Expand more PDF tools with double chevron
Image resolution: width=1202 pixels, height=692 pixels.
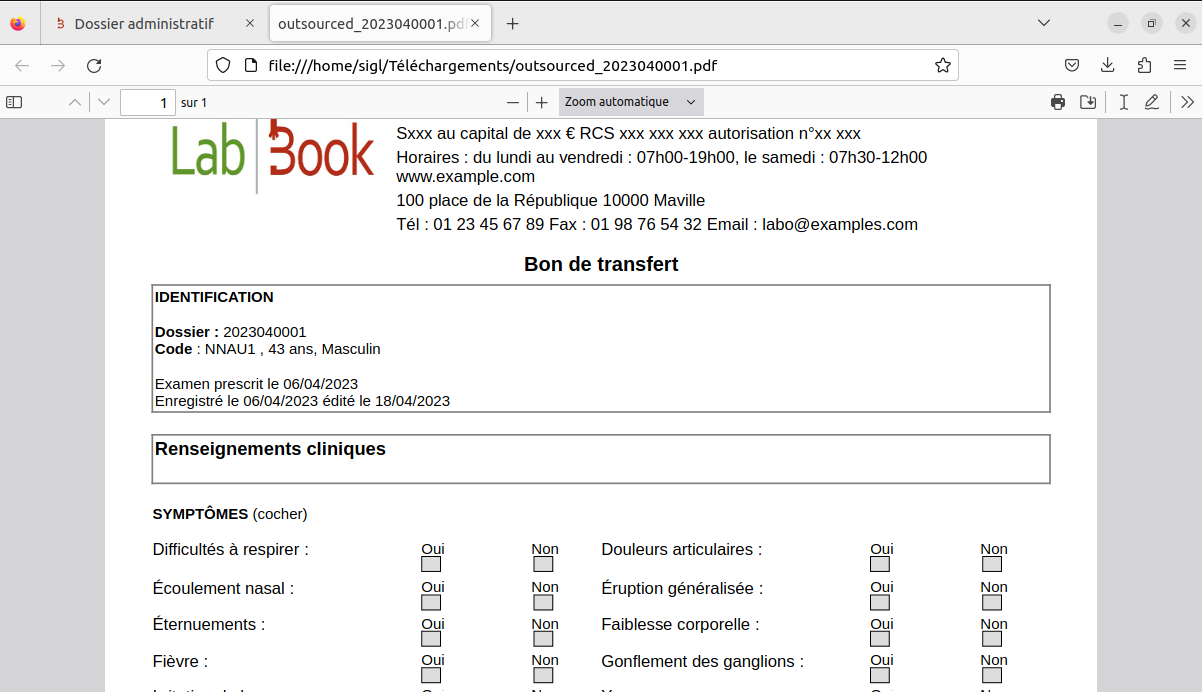(1188, 101)
